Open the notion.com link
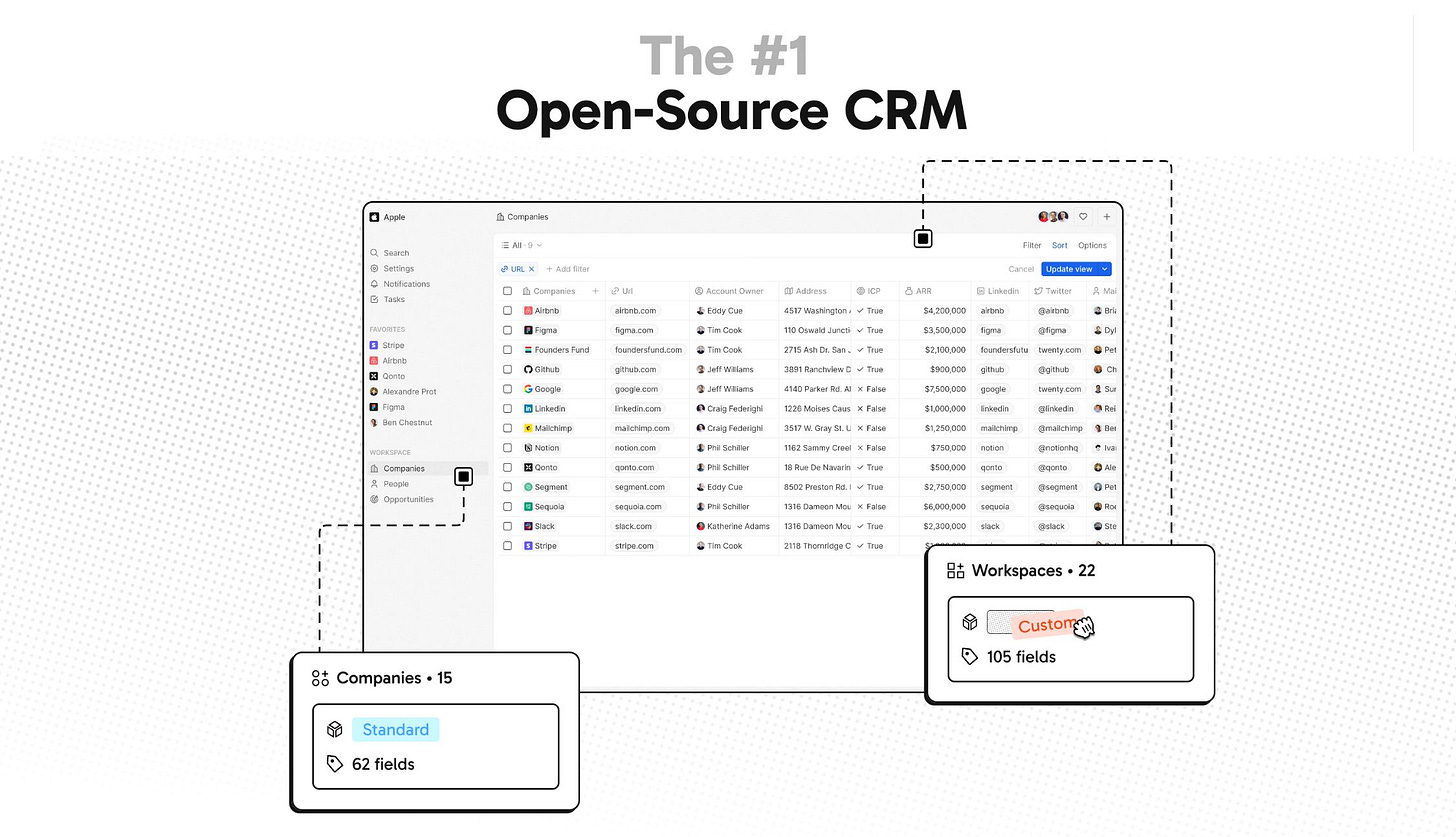This screenshot has height=837, width=1456. pos(635,448)
